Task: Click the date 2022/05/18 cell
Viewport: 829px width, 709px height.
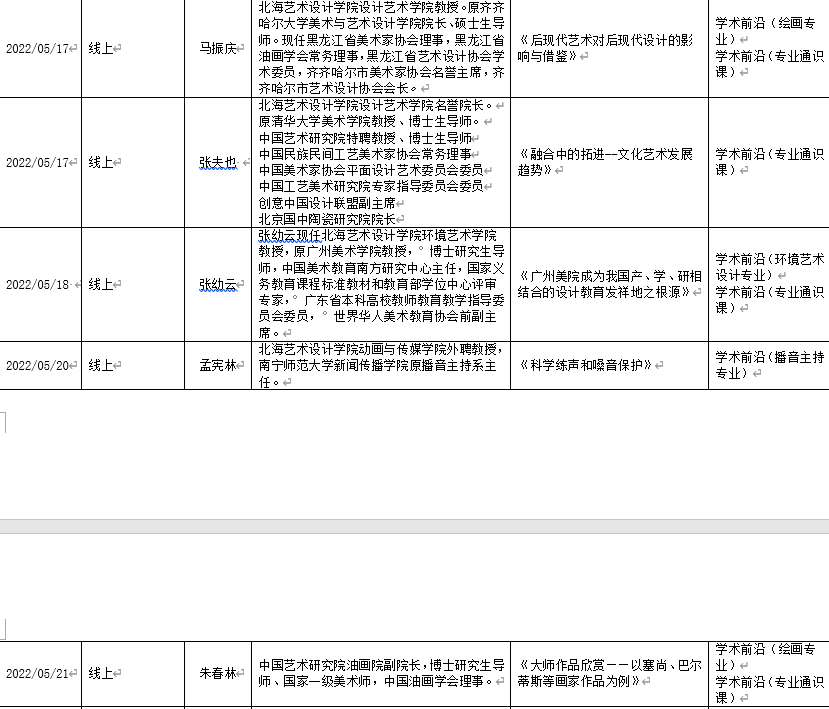Action: [x=38, y=284]
